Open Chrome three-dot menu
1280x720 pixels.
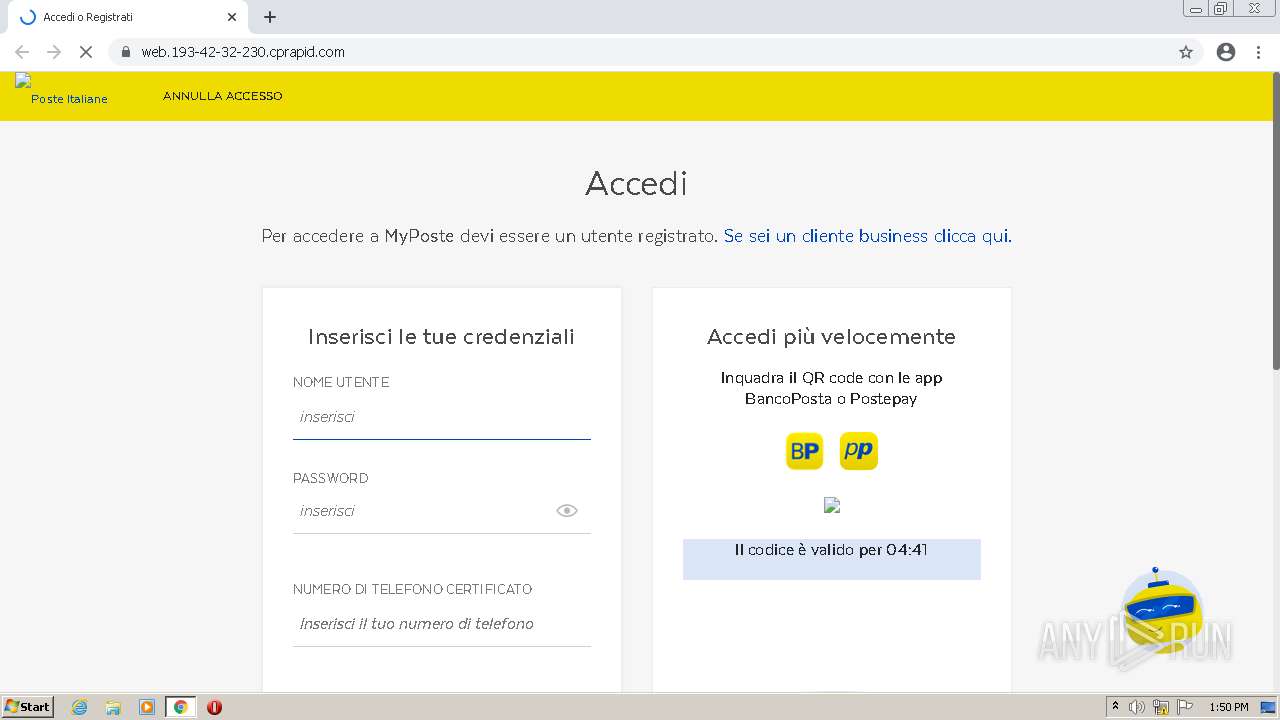pyautogui.click(x=1259, y=52)
